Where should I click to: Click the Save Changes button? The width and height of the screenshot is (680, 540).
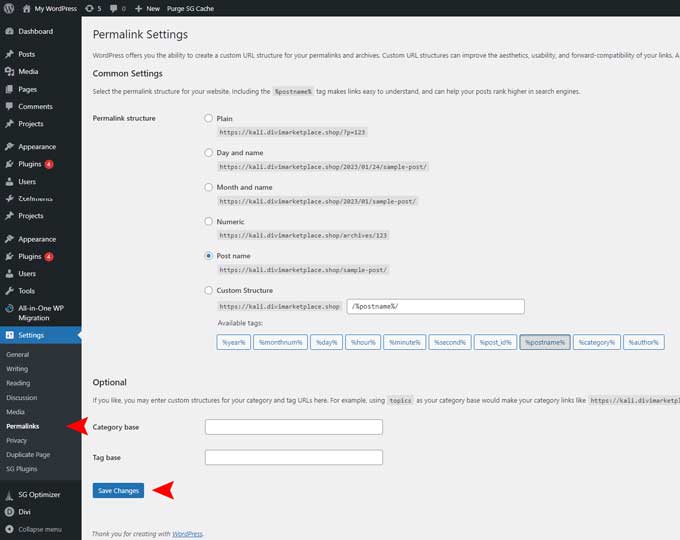pyautogui.click(x=118, y=490)
